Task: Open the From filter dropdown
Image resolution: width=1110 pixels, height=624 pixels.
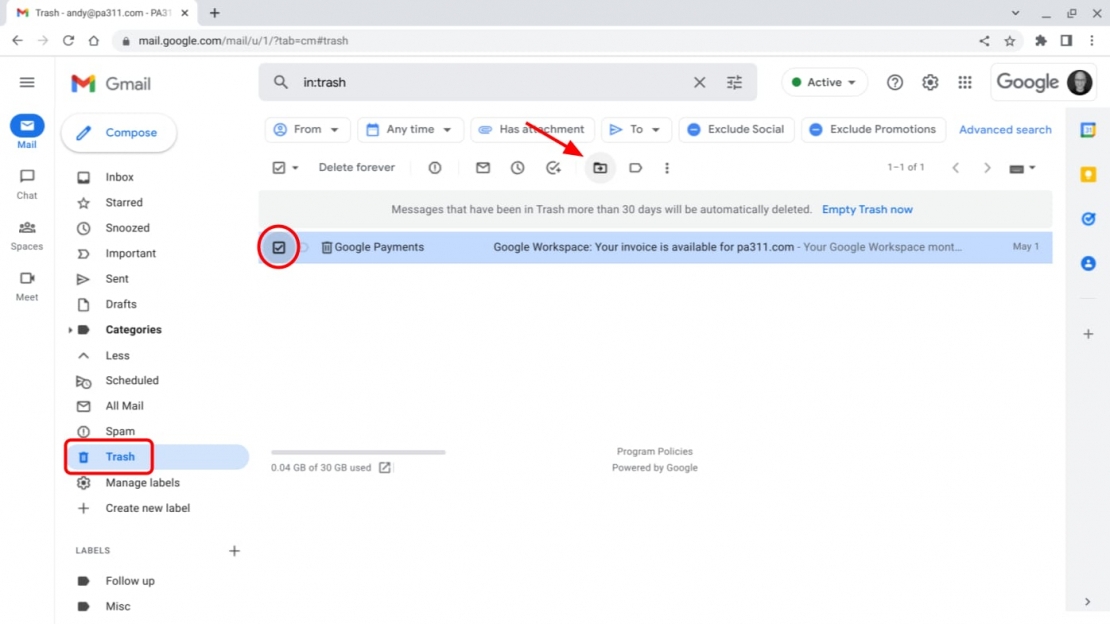Action: tap(307, 129)
